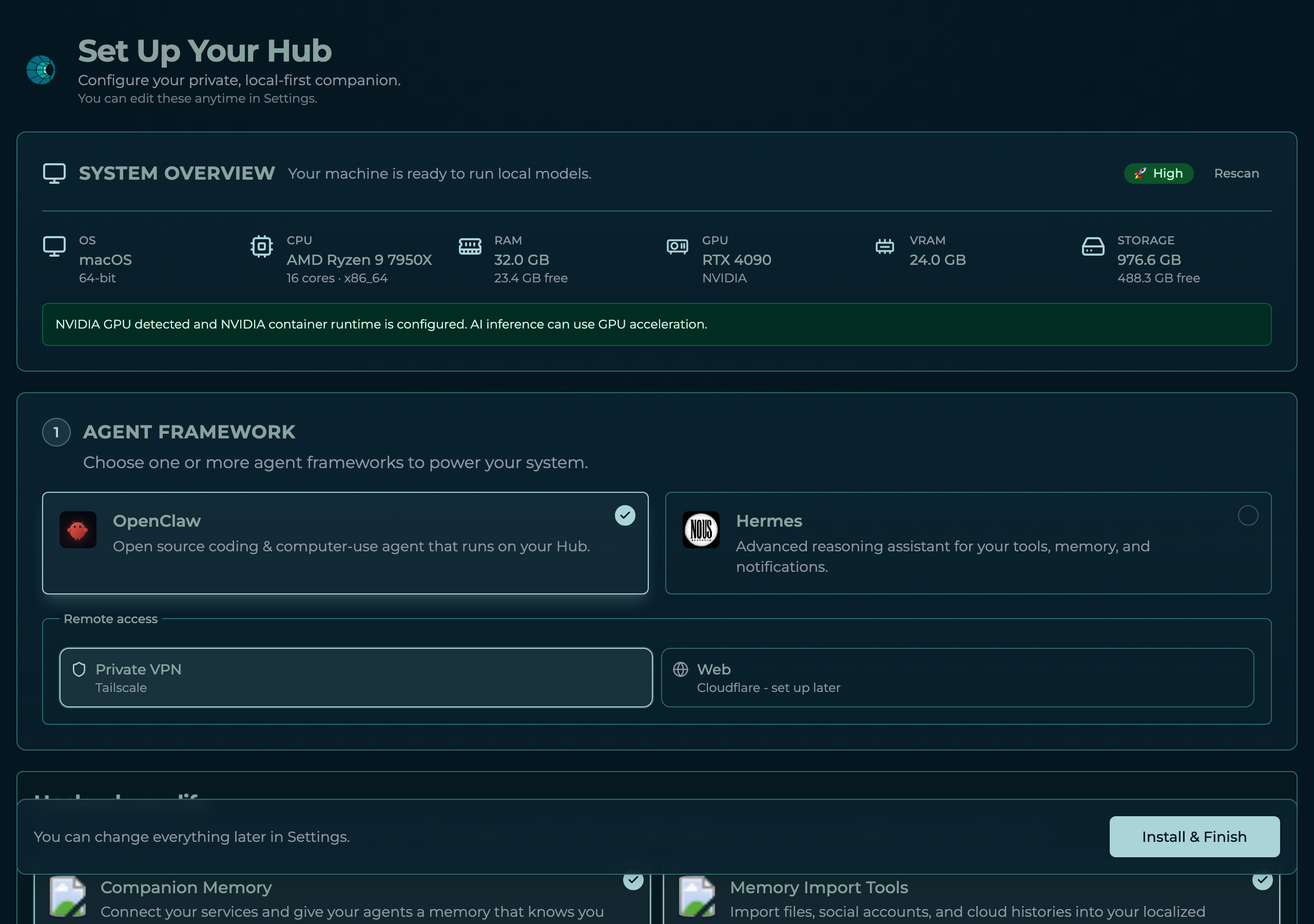Click the Private VPN shield icon

pyautogui.click(x=79, y=669)
